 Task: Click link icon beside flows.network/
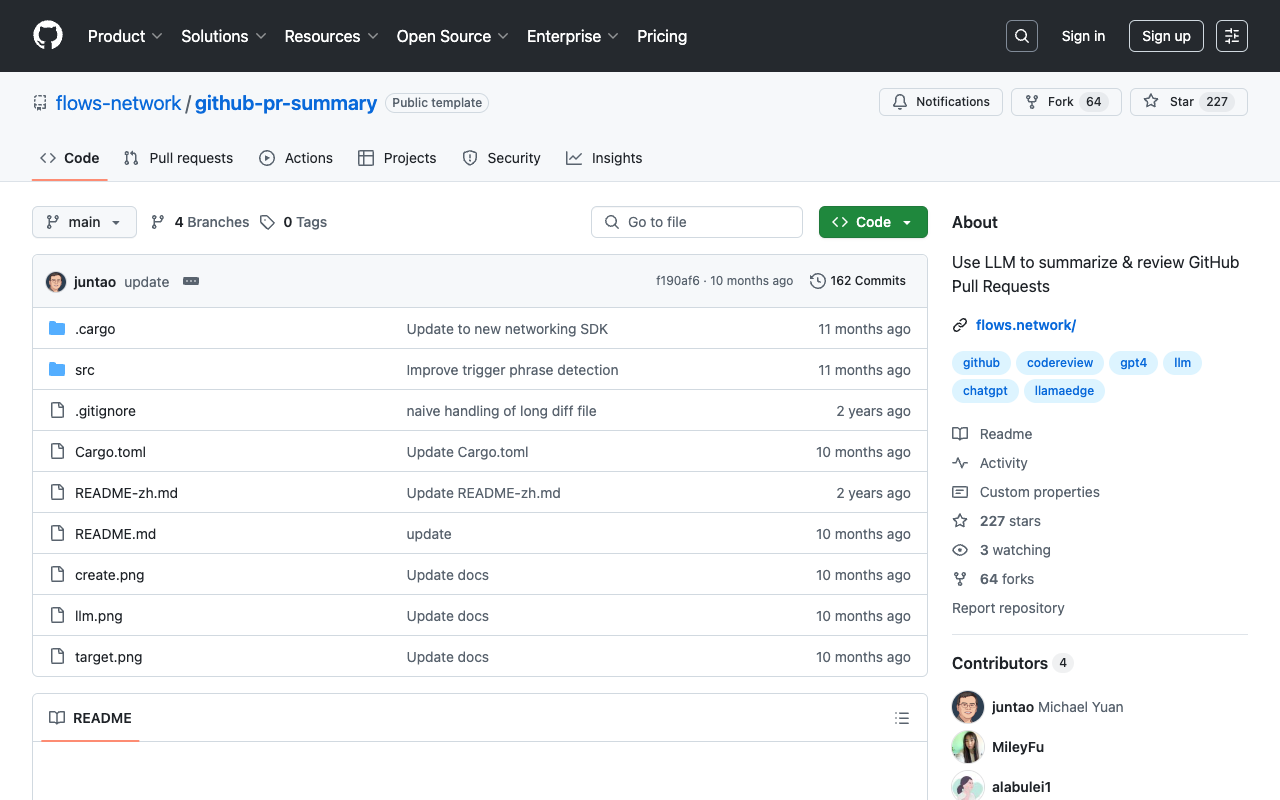[x=960, y=325]
